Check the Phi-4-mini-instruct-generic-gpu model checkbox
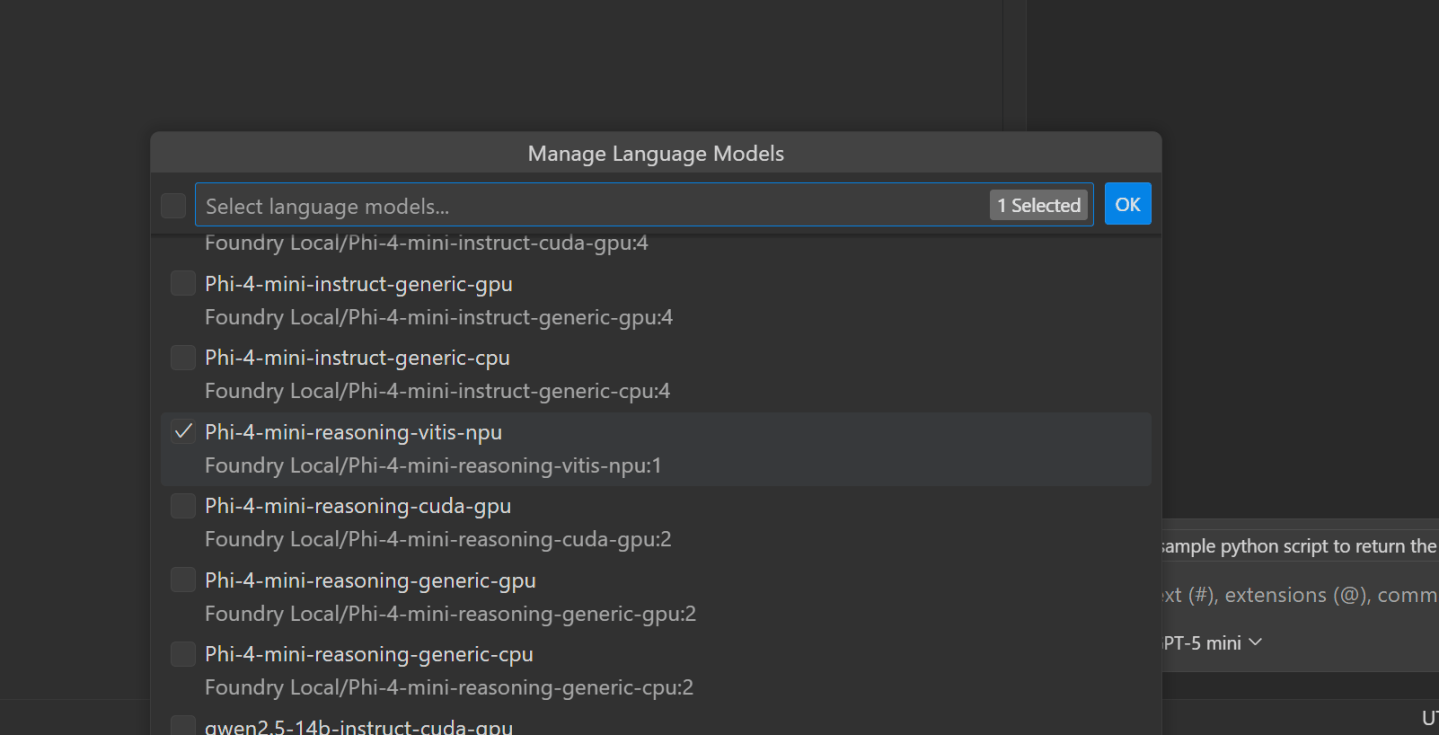 coord(183,284)
